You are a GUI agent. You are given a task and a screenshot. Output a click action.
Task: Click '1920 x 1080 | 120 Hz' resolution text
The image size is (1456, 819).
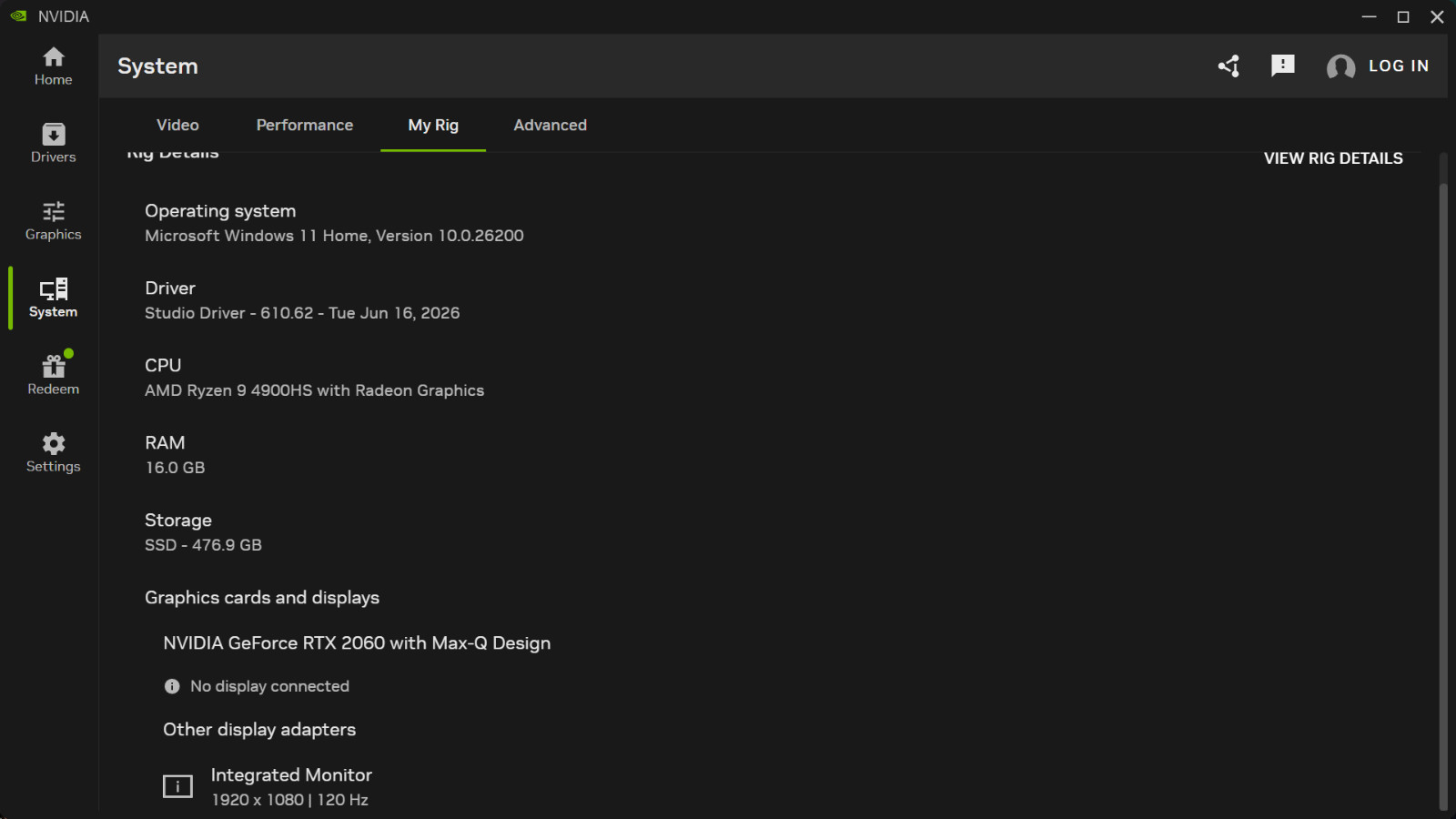coord(289,800)
